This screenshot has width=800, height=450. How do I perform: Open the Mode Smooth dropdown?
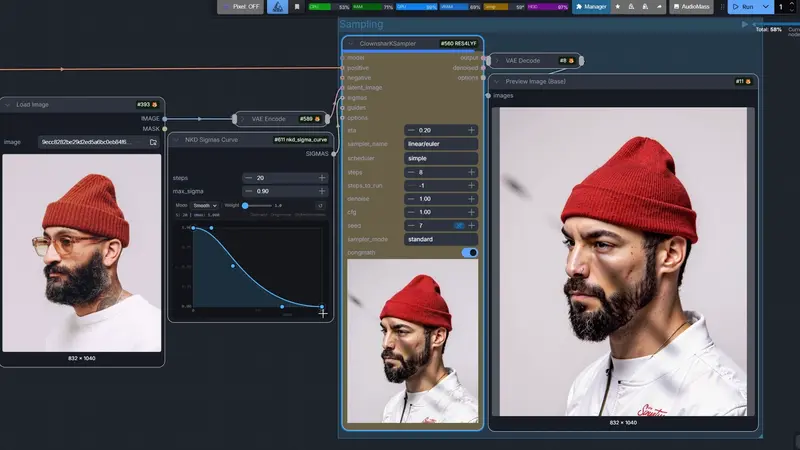[x=205, y=205]
